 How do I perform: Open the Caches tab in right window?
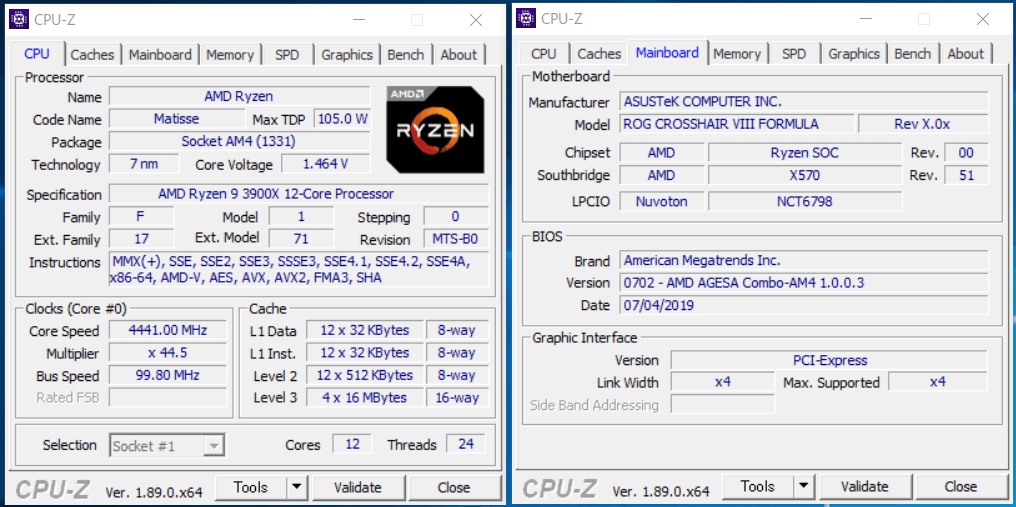pos(599,54)
